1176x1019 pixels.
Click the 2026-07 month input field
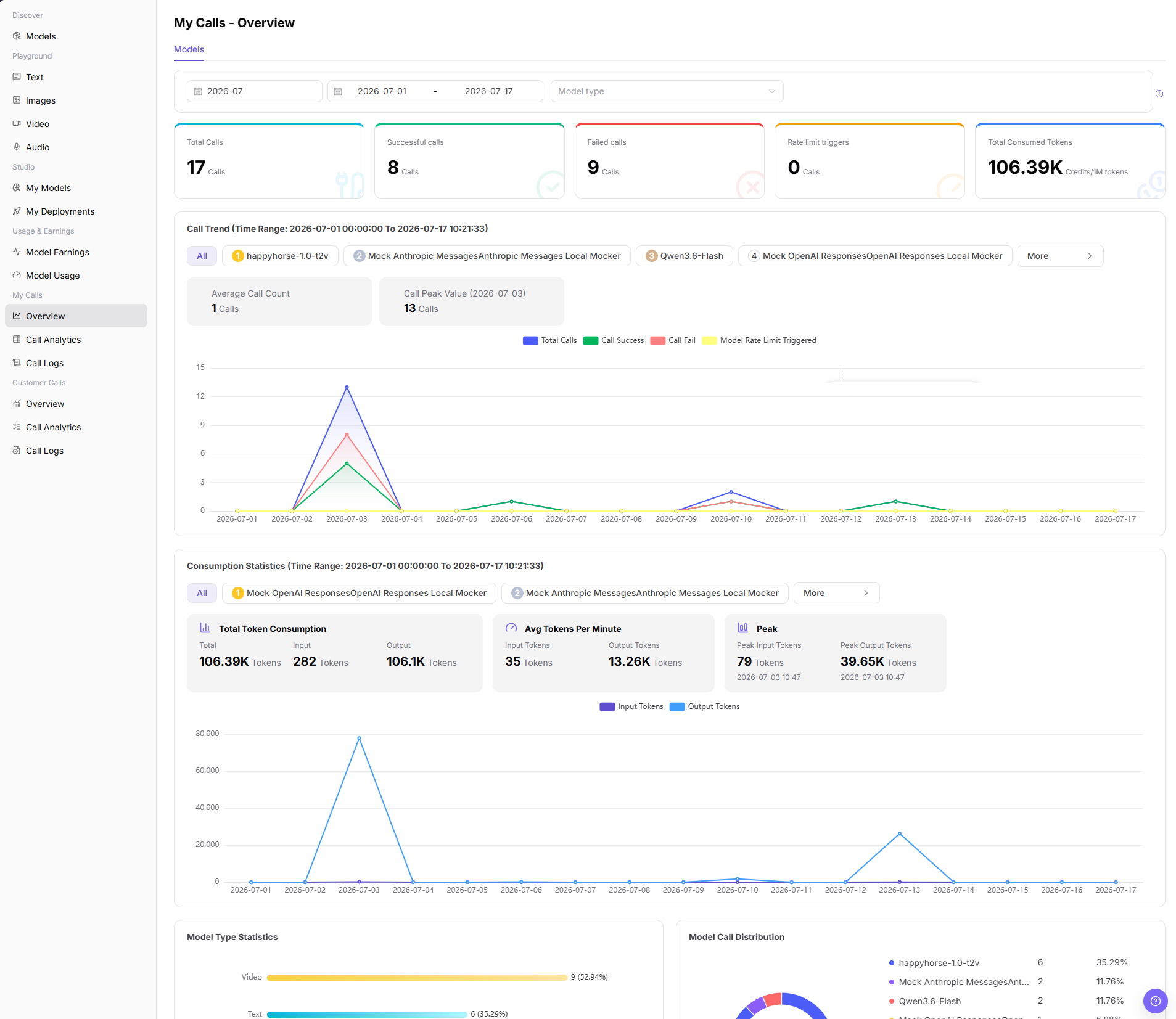(x=254, y=91)
